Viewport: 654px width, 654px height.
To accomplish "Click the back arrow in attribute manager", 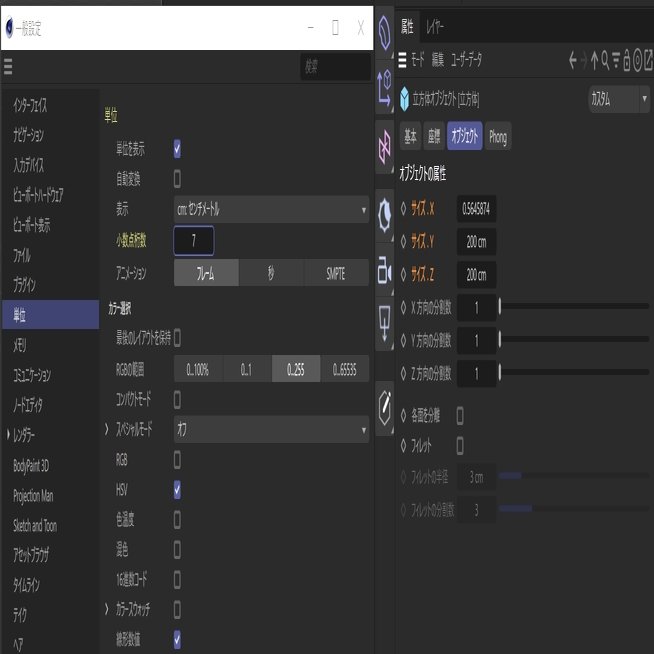I will point(573,60).
